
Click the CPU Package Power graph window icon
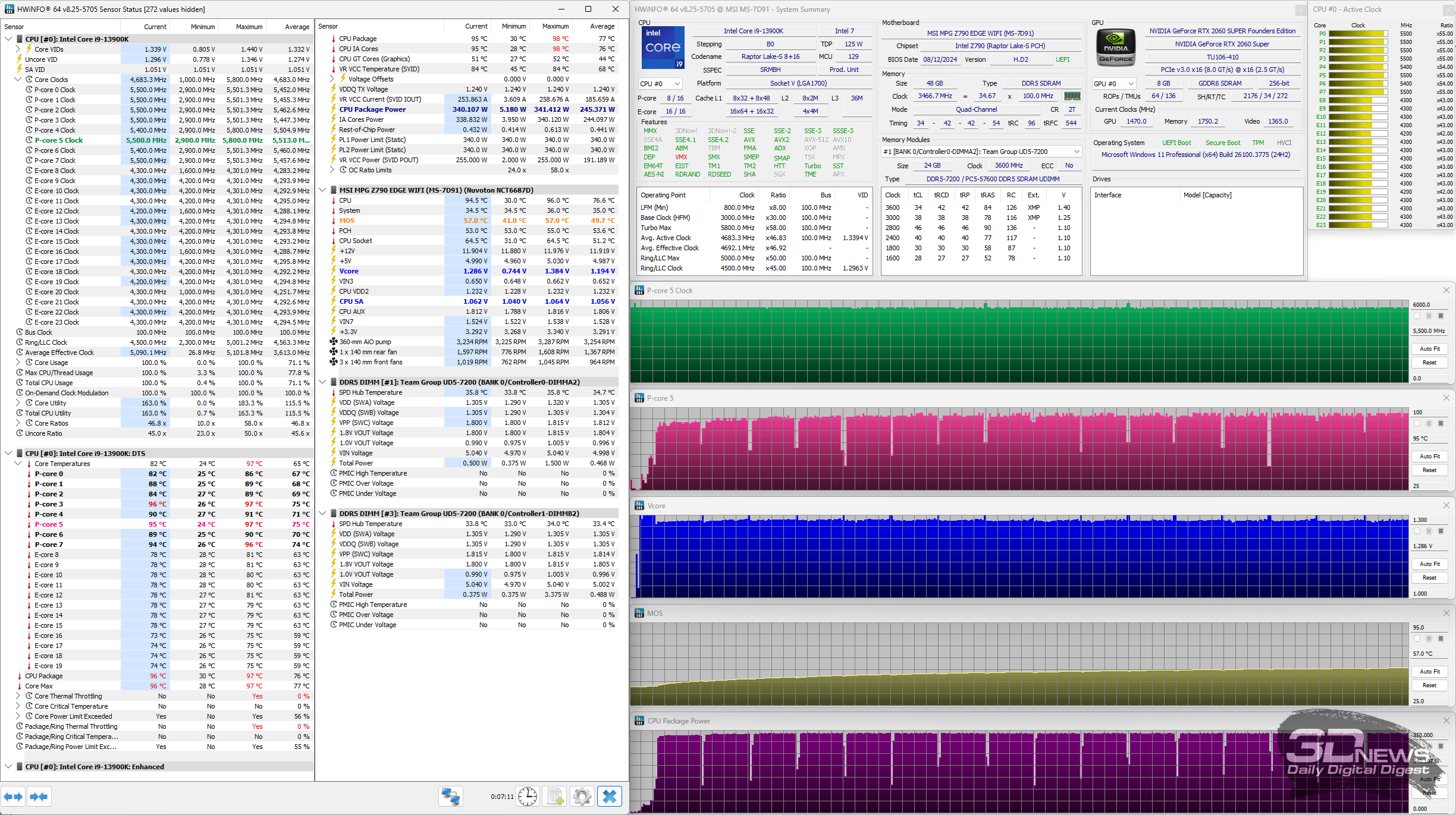click(x=639, y=721)
